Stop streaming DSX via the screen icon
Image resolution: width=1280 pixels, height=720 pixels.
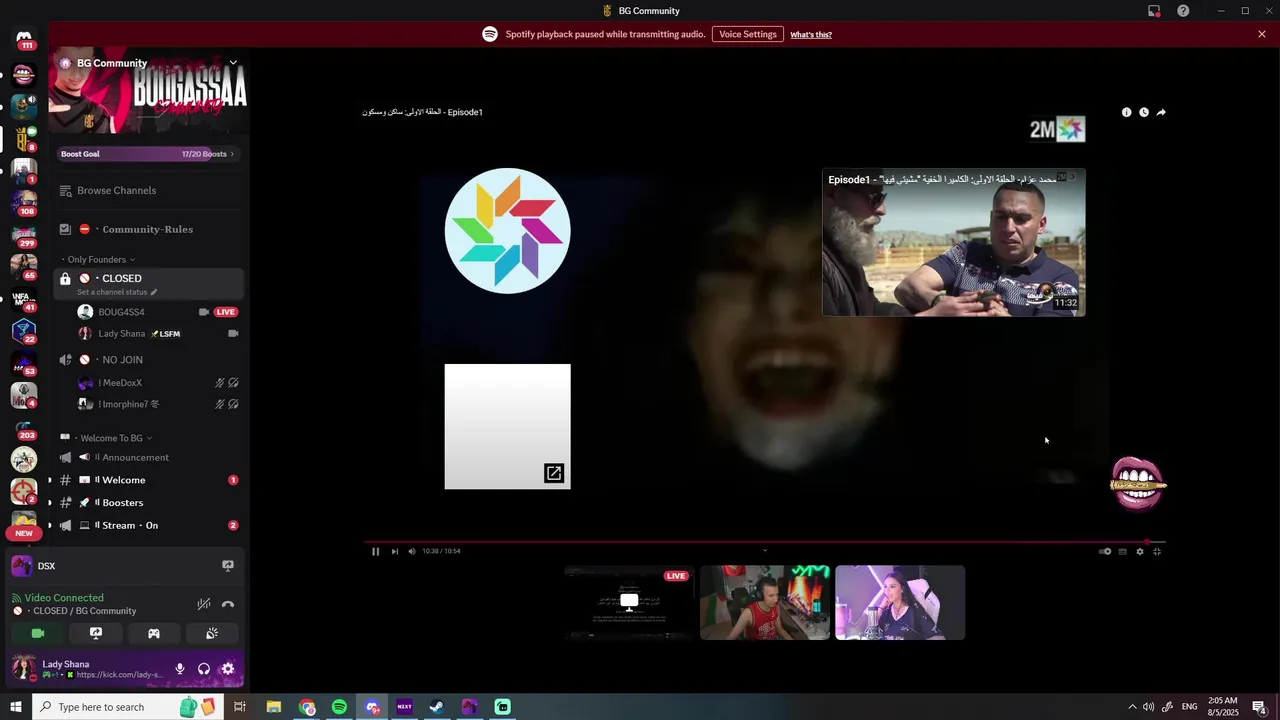point(228,566)
